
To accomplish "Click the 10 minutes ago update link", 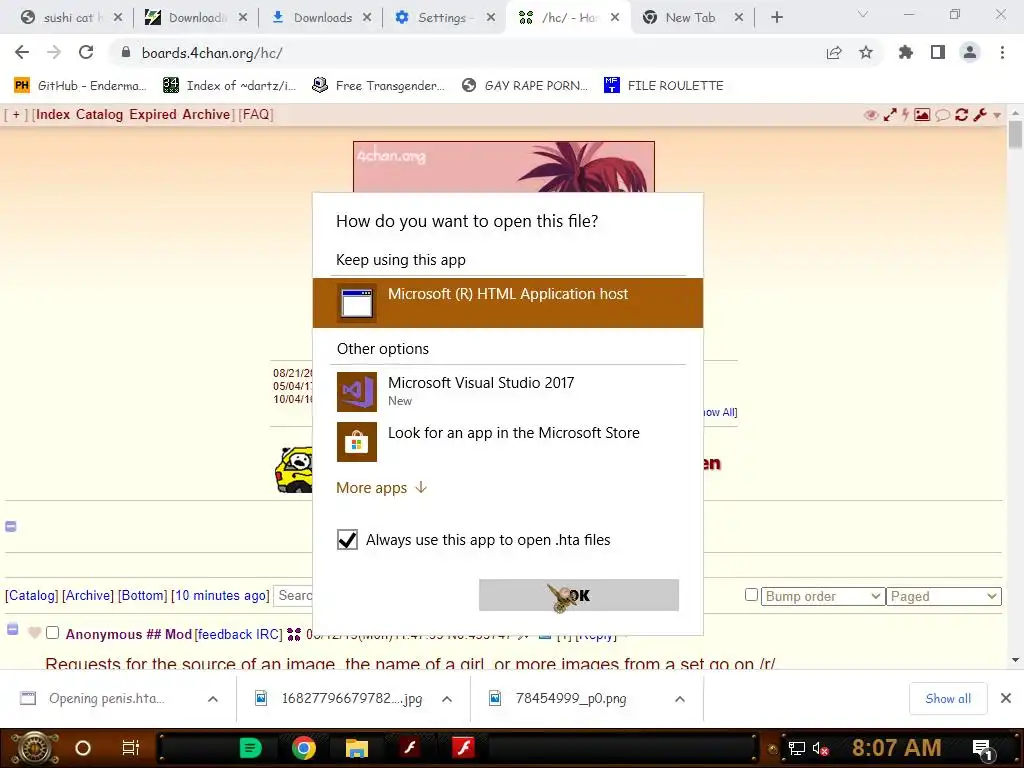I will point(221,596).
